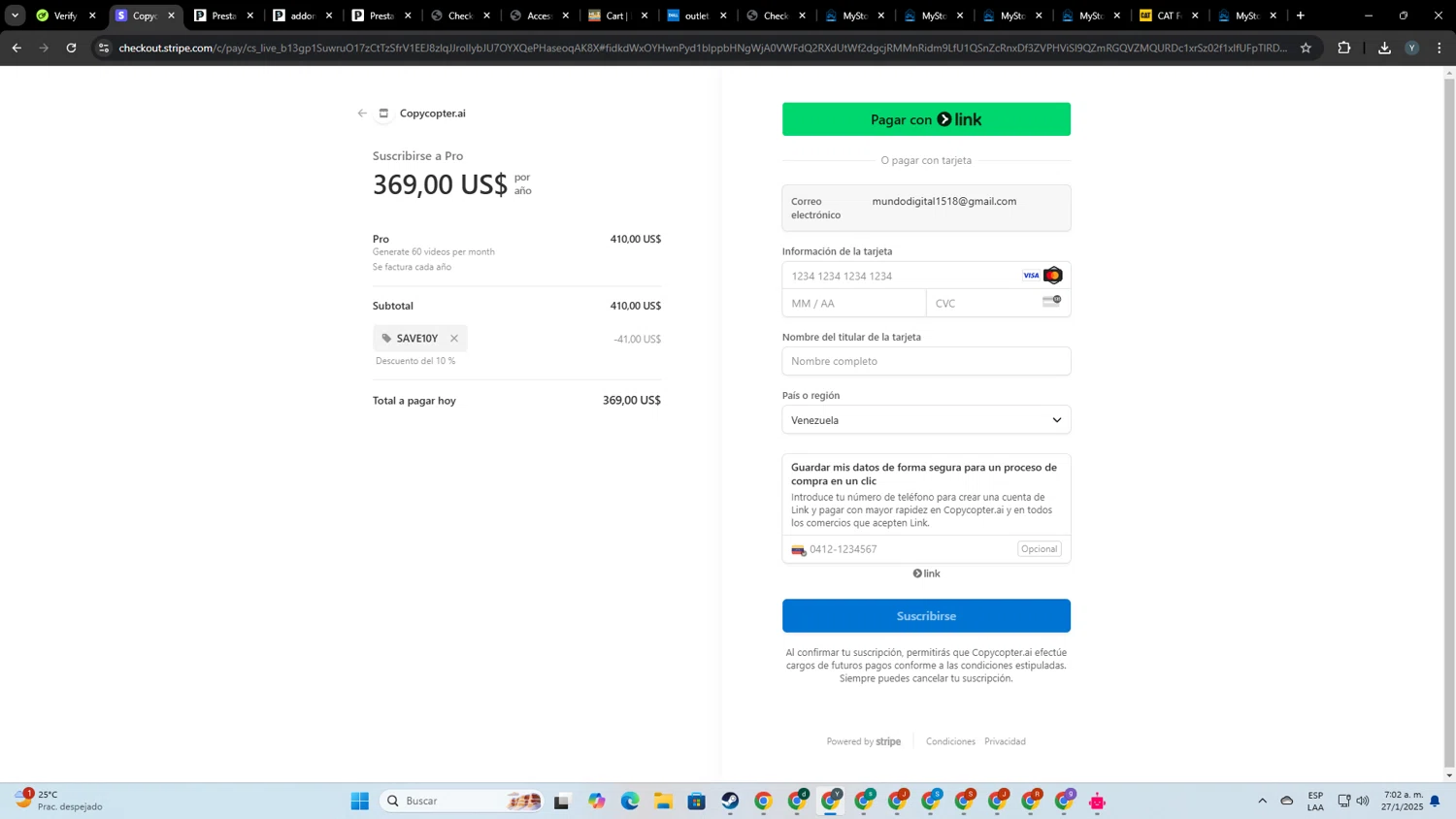This screenshot has height=819, width=1456.
Task: Bookmark this page with the star
Action: [x=1306, y=48]
